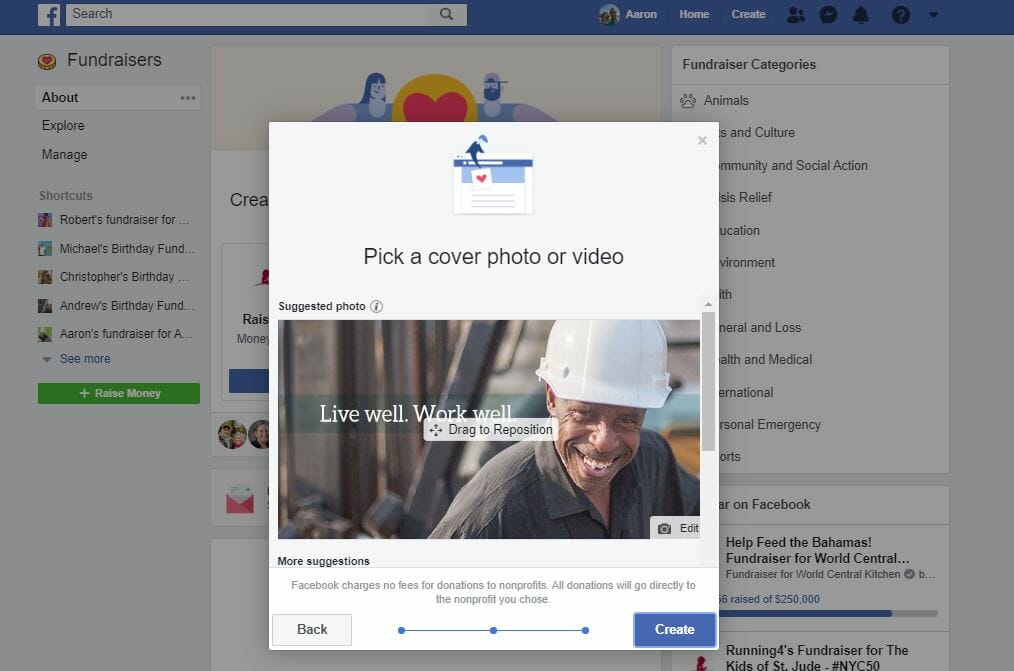Open the ellipsis menu next to About

187,96
